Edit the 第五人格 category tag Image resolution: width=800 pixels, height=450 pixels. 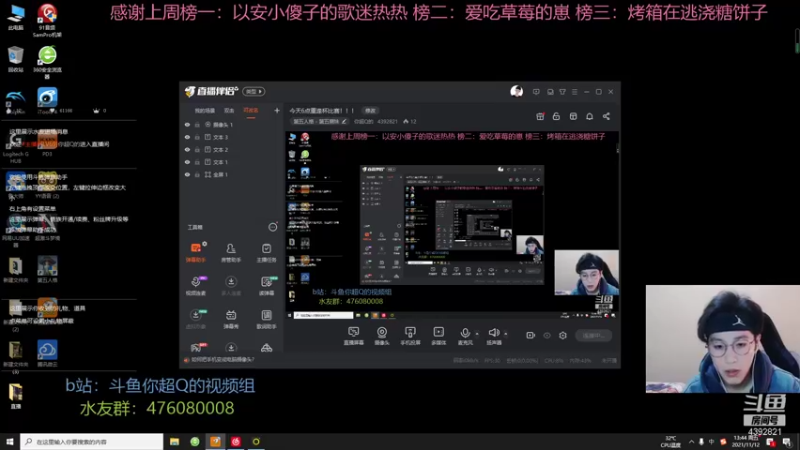click(319, 121)
